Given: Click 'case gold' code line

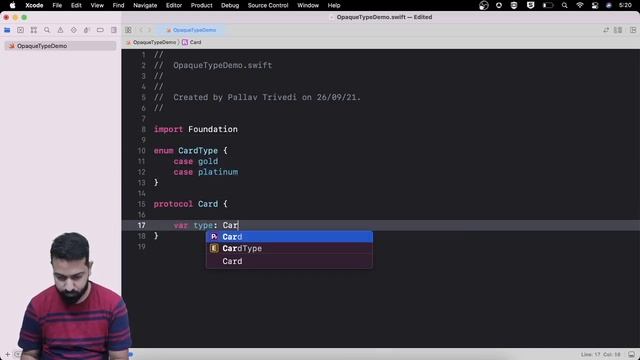Looking at the screenshot, I should 196,161.
